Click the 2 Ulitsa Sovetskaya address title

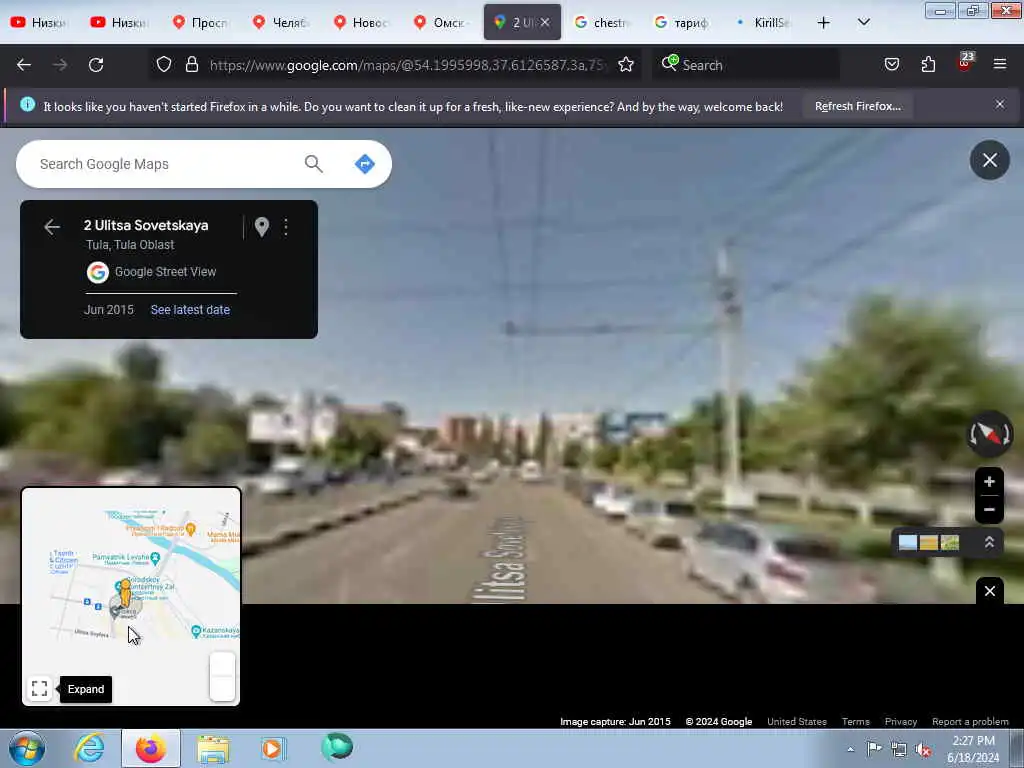tap(146, 225)
